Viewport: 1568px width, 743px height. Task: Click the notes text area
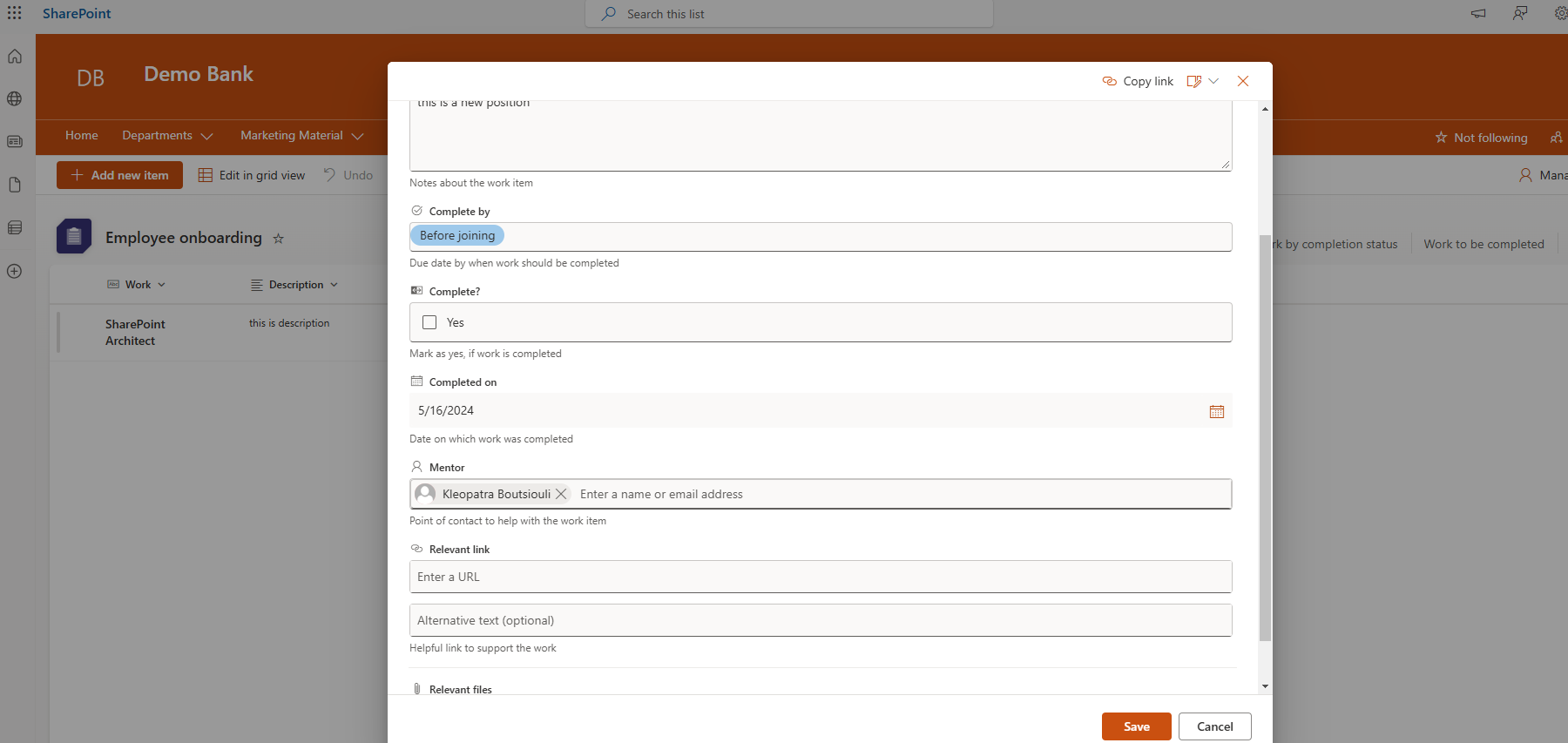click(821, 136)
